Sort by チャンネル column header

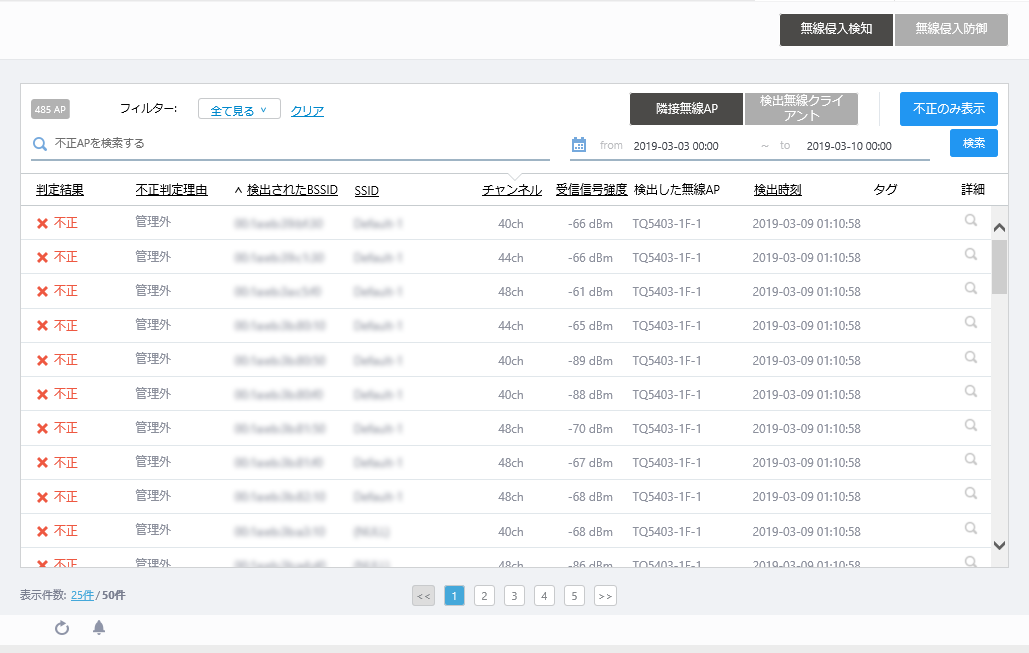pos(512,190)
